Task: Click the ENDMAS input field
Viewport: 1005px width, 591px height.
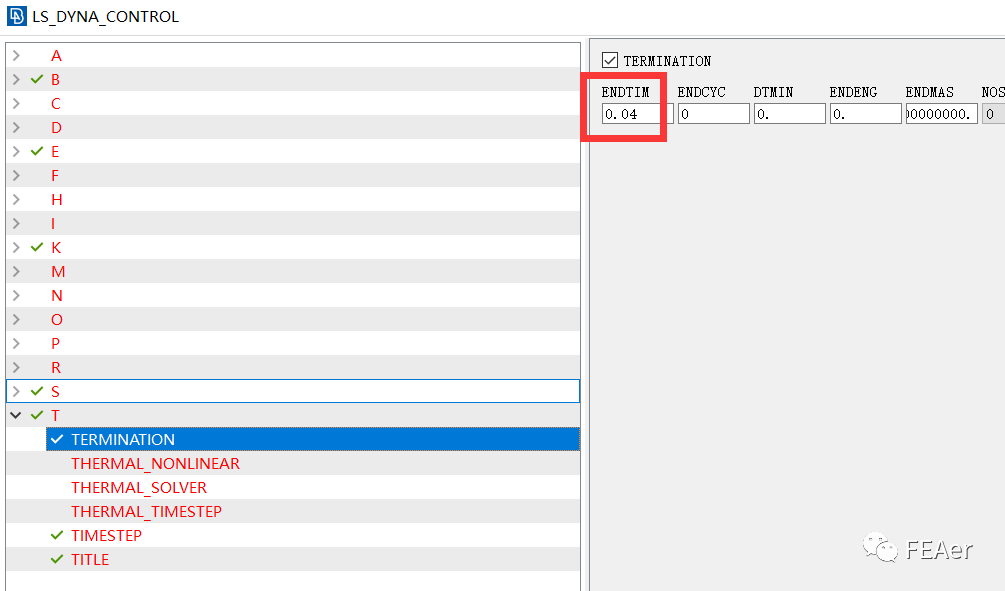Action: click(x=942, y=114)
